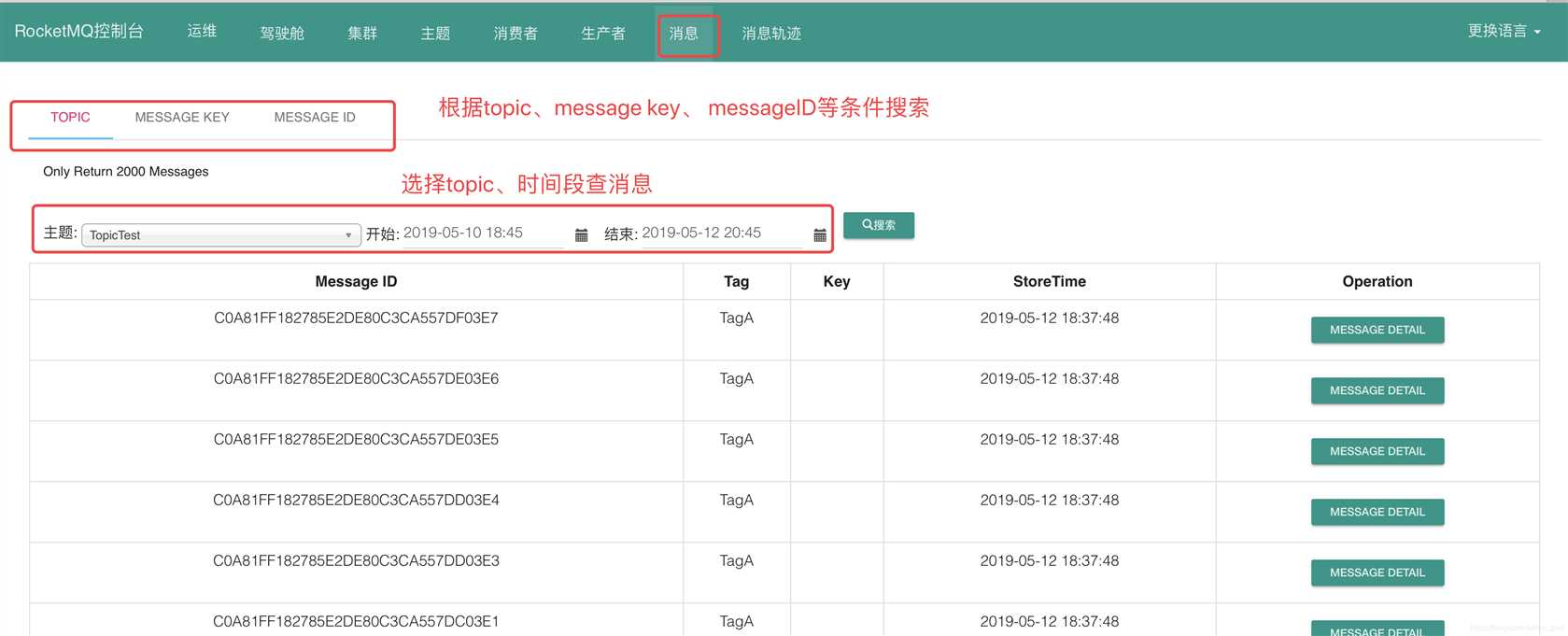
Task: Open MESSAGE DETAIL for ID ending DF03E7
Action: pyautogui.click(x=1377, y=330)
